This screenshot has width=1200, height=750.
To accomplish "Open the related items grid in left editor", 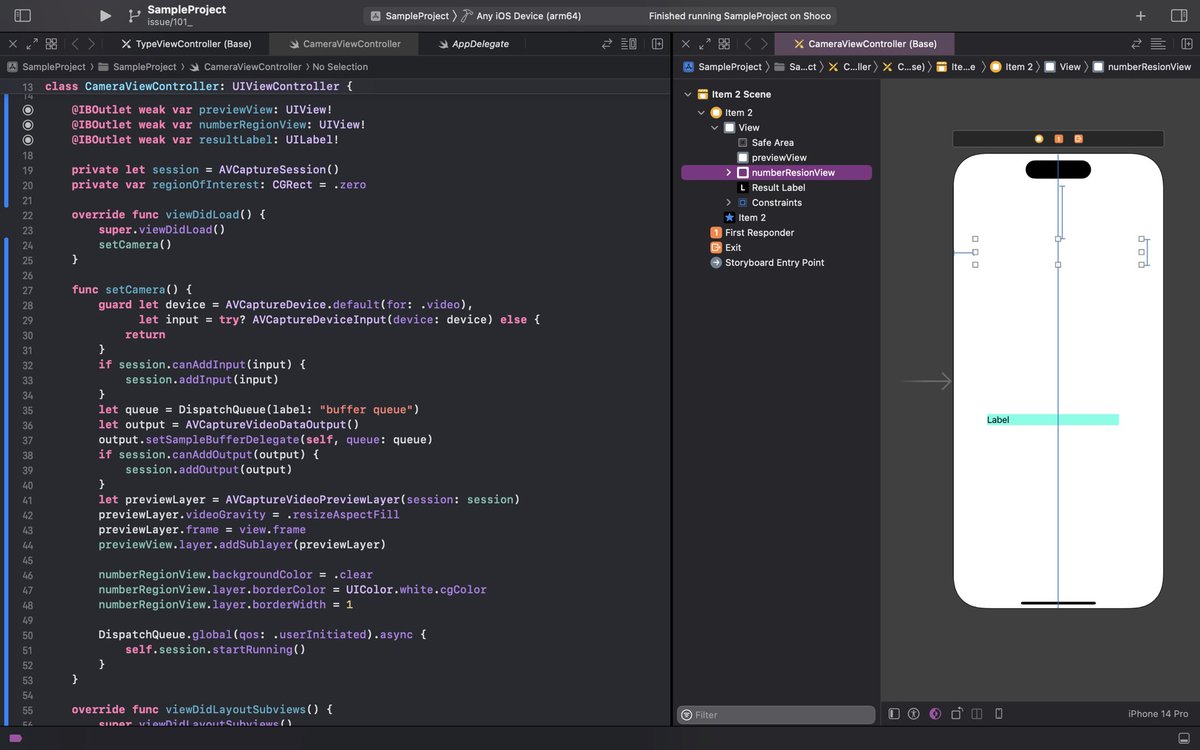I will tap(51, 44).
